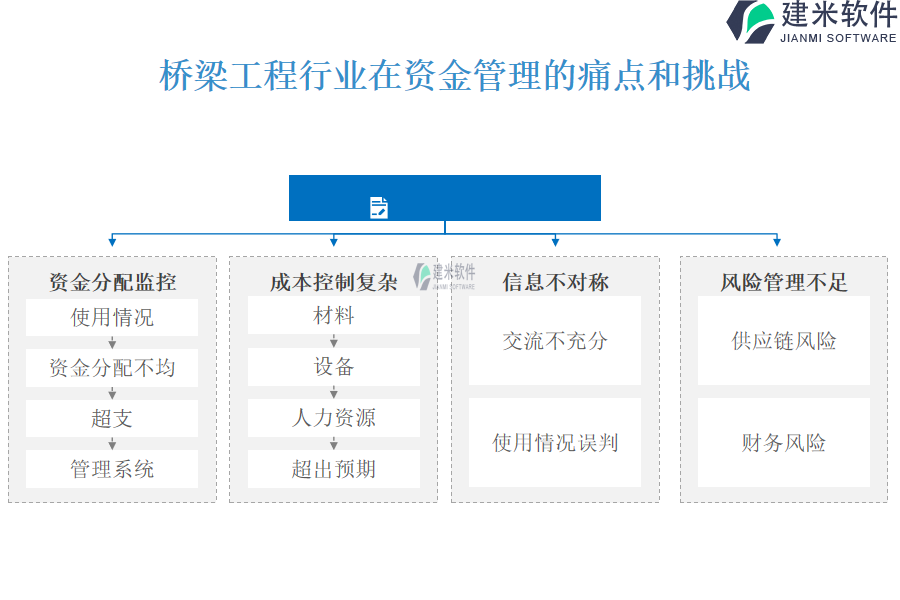Select the 人力资源 box
The height and width of the screenshot is (600, 900).
pyautogui.click(x=334, y=417)
